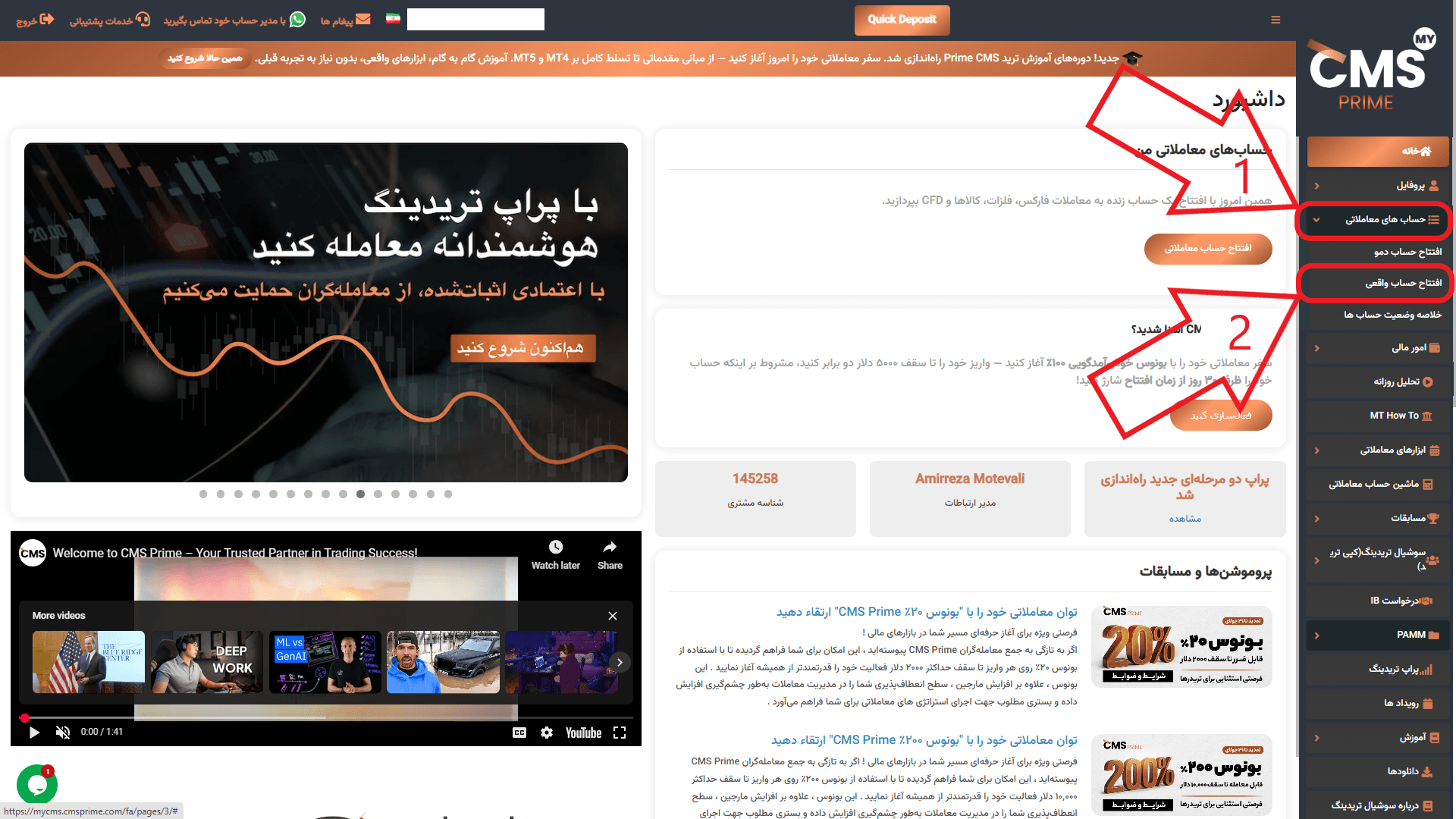Select the active tenth carousel dot
The width and height of the screenshot is (1456, 819).
(x=360, y=494)
